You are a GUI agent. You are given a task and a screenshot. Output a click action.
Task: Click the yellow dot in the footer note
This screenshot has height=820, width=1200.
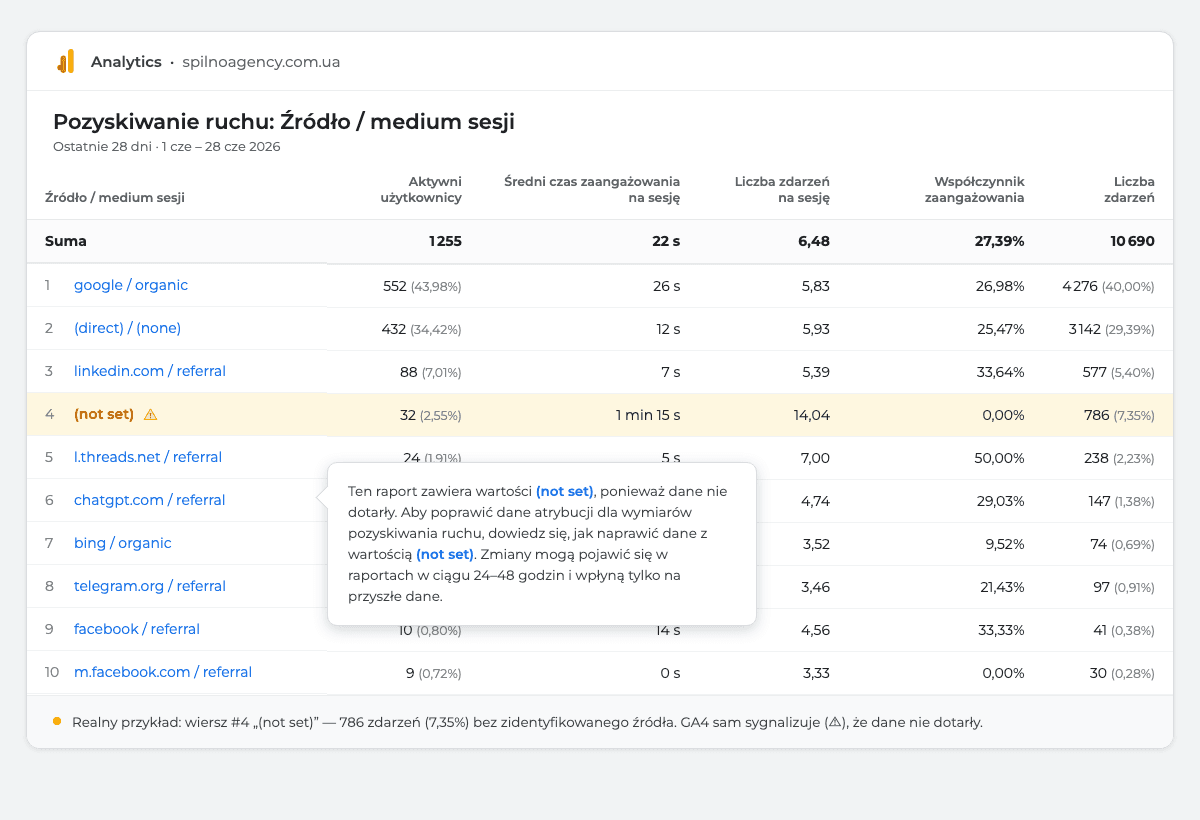pos(57,721)
